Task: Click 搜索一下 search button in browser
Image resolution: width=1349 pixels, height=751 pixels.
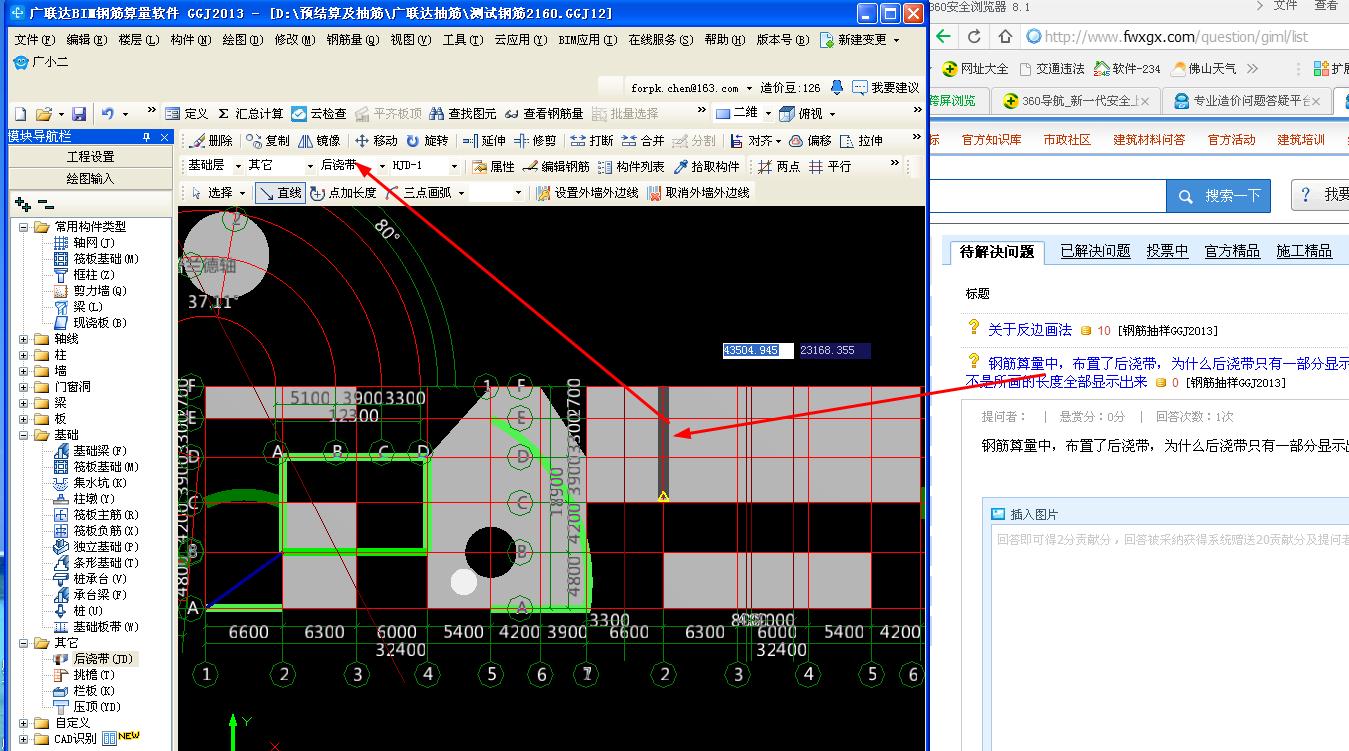Action: (x=1218, y=196)
